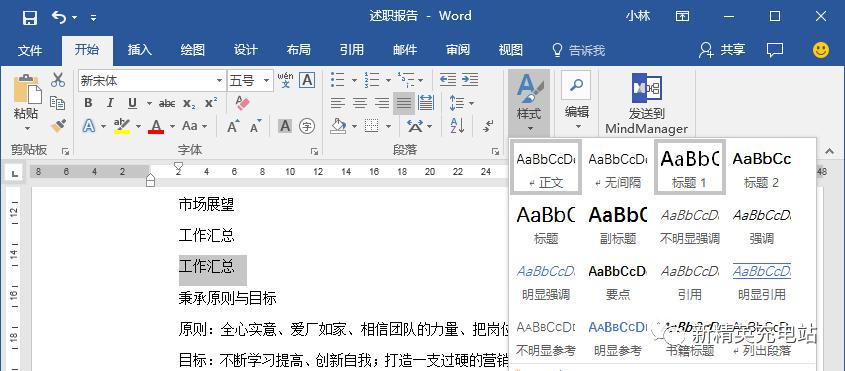Open the Change Case Aa menu
The height and width of the screenshot is (371, 845).
pos(194,126)
